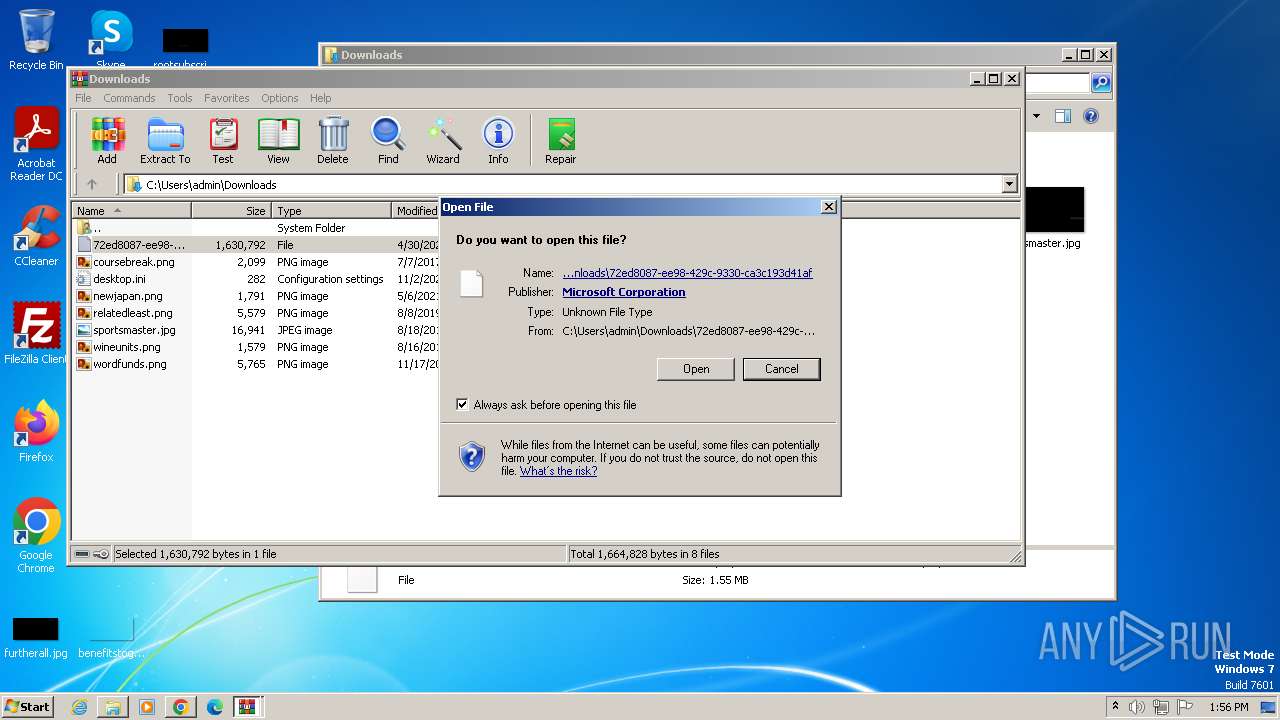
Task: Click the Open button in dialog
Action: (696, 369)
